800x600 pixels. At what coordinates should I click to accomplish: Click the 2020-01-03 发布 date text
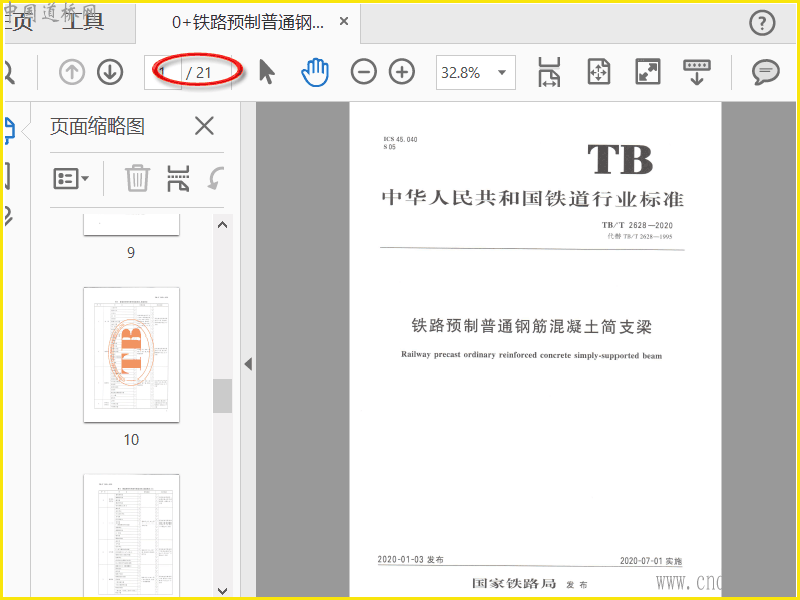tap(411, 560)
